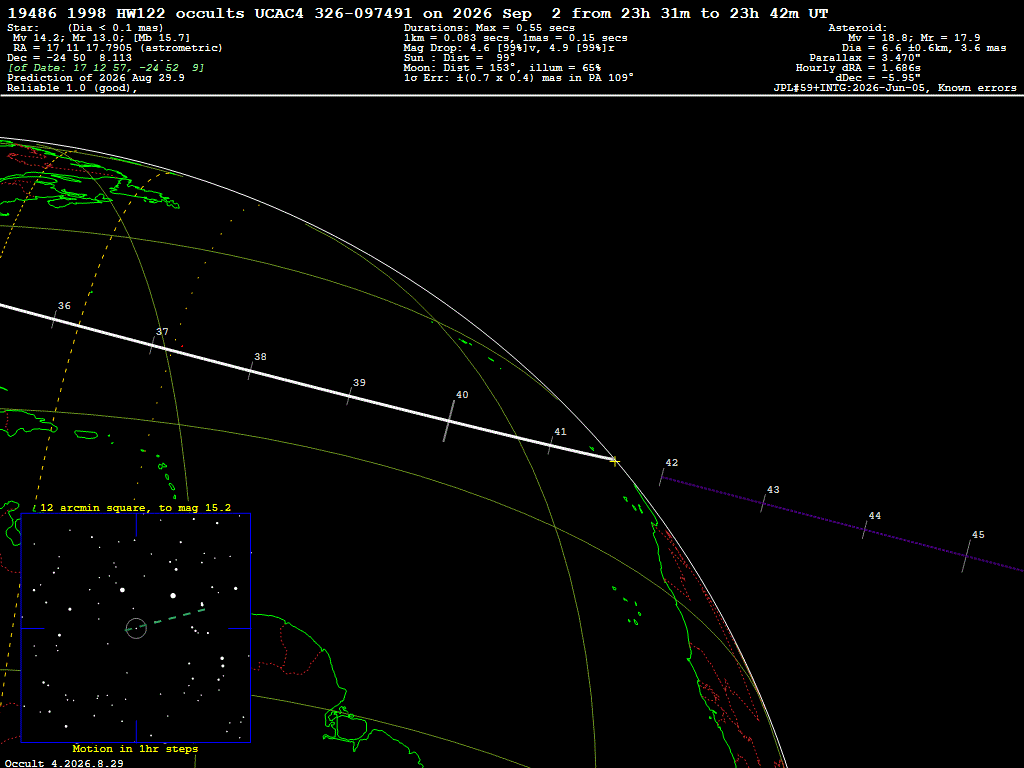Image resolution: width=1024 pixels, height=768 pixels.
Task: Click the dashed green asteroid motion line
Action: pos(171,616)
